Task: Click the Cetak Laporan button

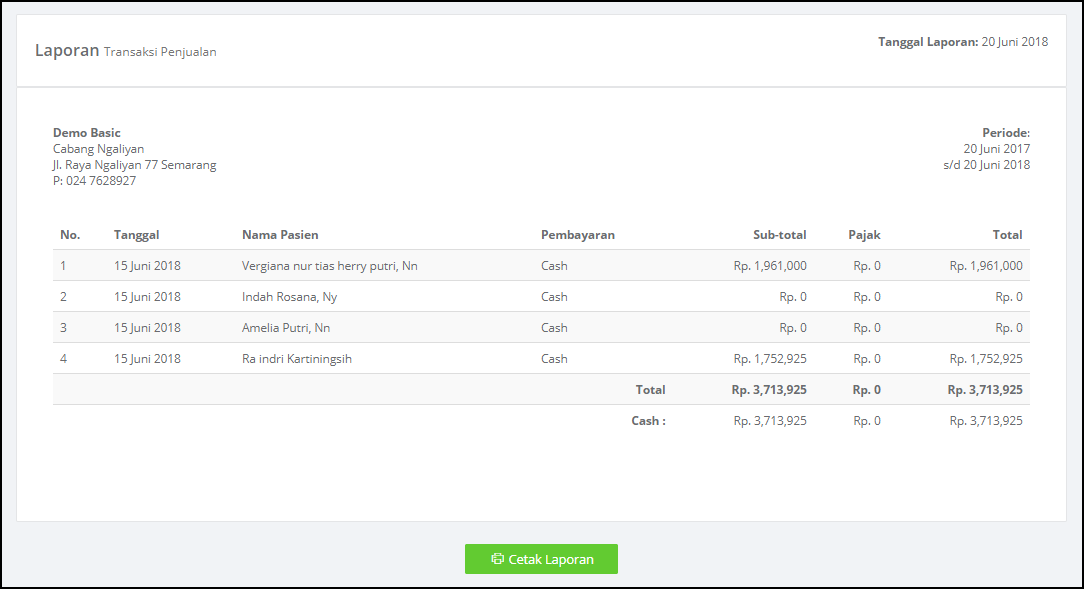Action: (541, 559)
